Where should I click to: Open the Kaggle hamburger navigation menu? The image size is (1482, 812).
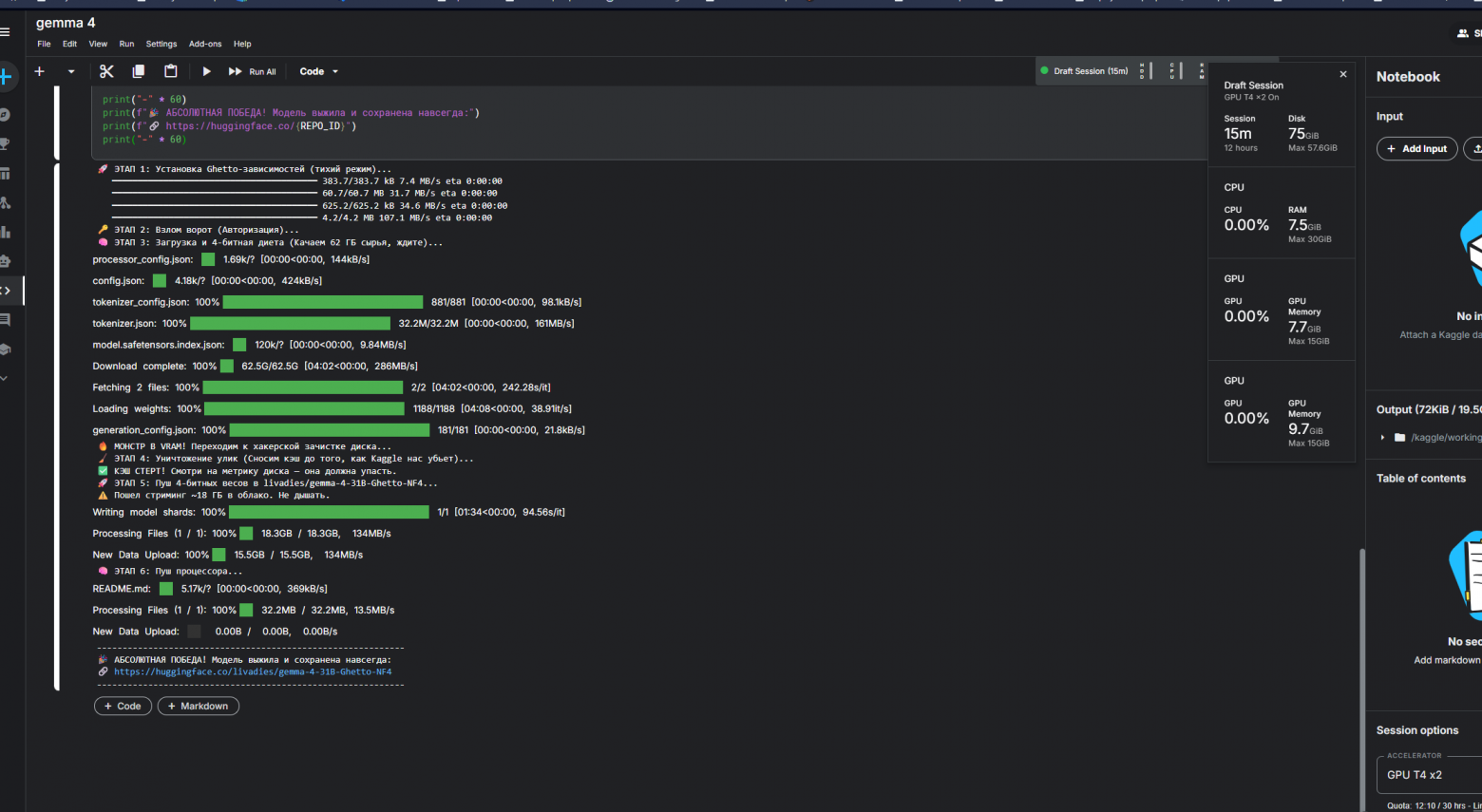[5, 32]
